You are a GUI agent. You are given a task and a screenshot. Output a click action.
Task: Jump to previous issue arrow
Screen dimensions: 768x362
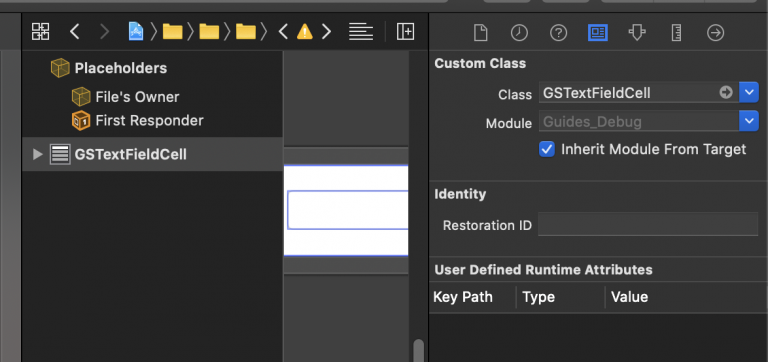[x=283, y=32]
